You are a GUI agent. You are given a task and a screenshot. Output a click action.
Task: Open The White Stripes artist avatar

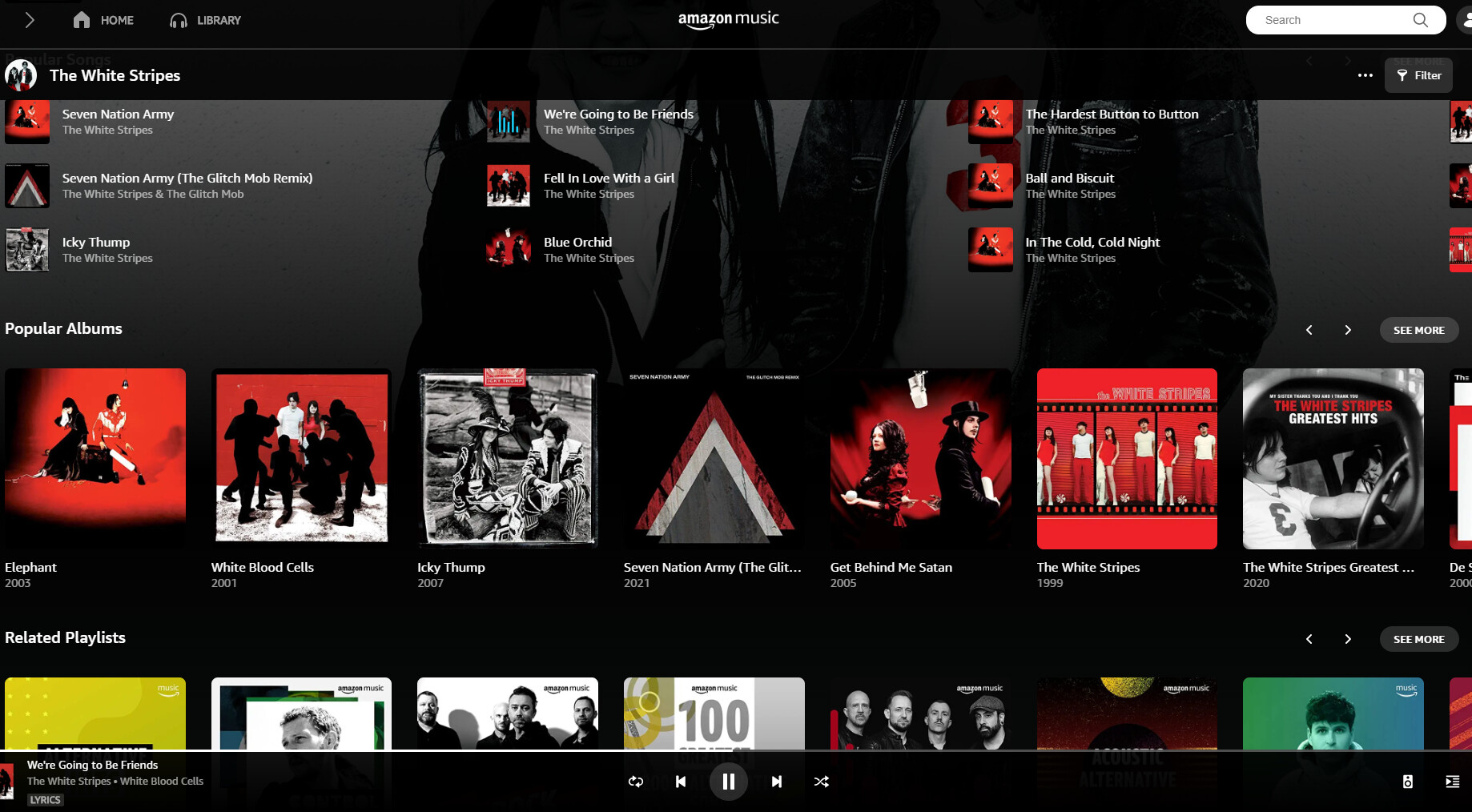click(x=21, y=75)
